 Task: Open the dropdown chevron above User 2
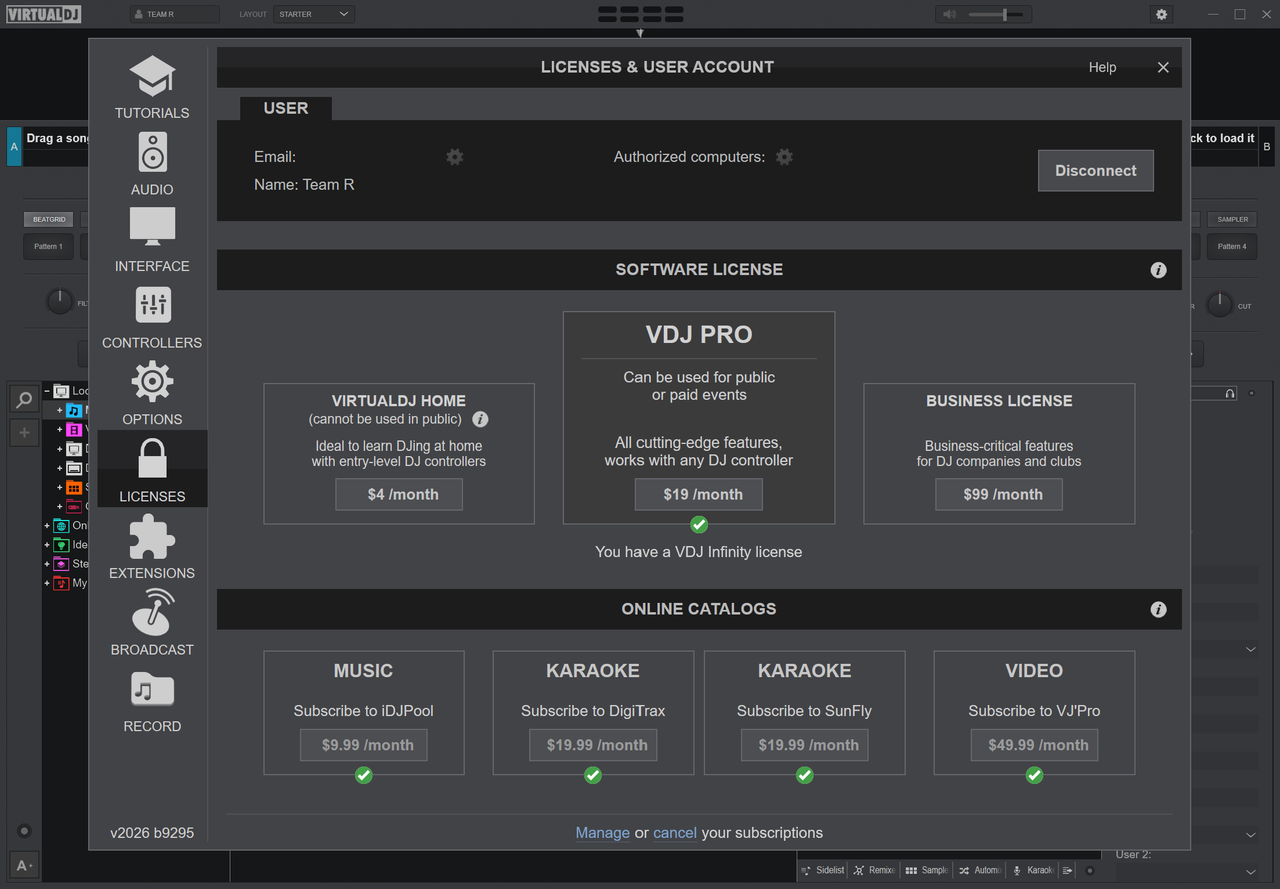[x=1250, y=835]
